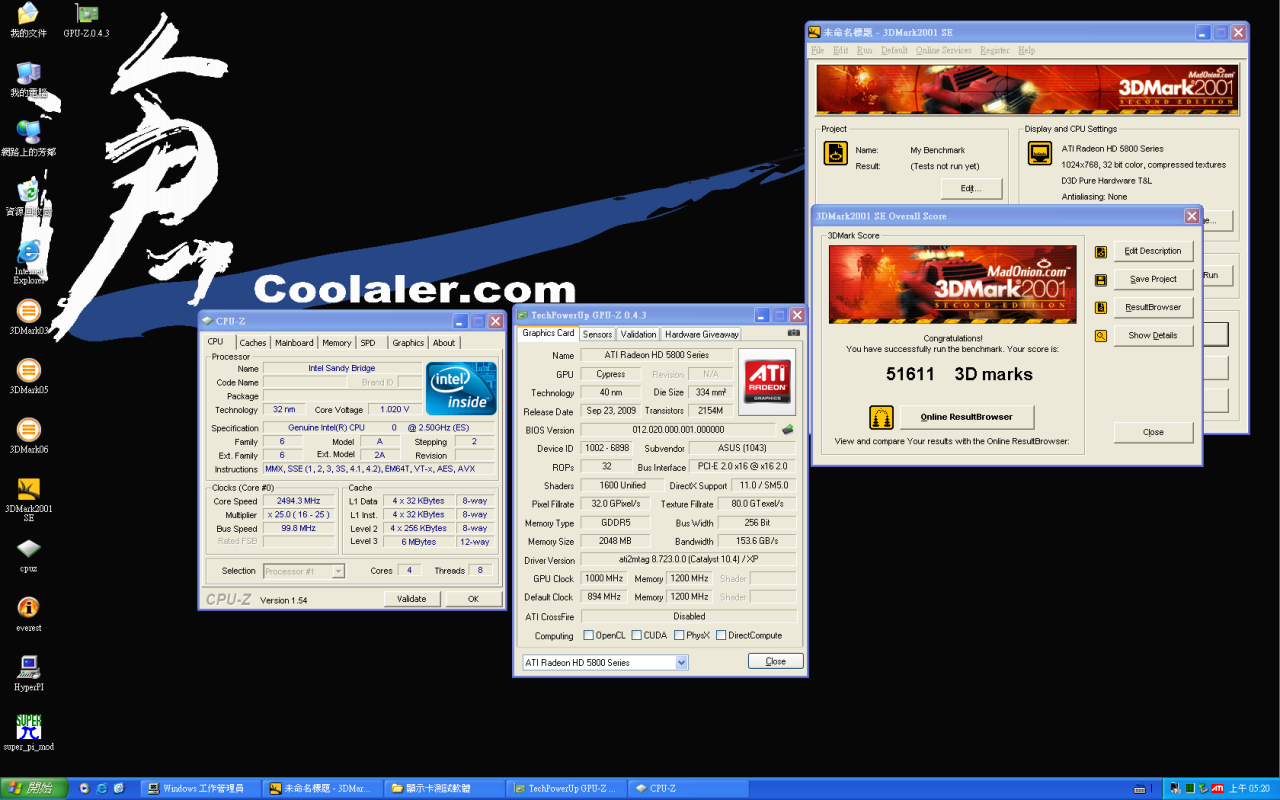Click the GPU-Z BIOS save chip icon
This screenshot has width=1280, height=800.
point(788,430)
